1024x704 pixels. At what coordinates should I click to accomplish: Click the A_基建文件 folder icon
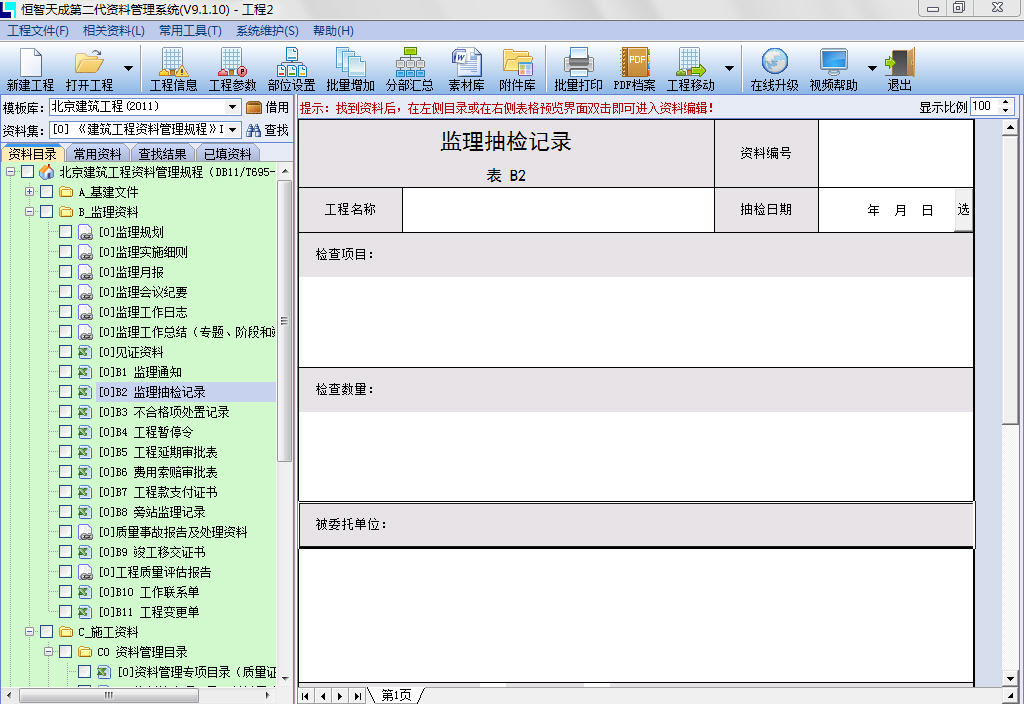click(66, 192)
